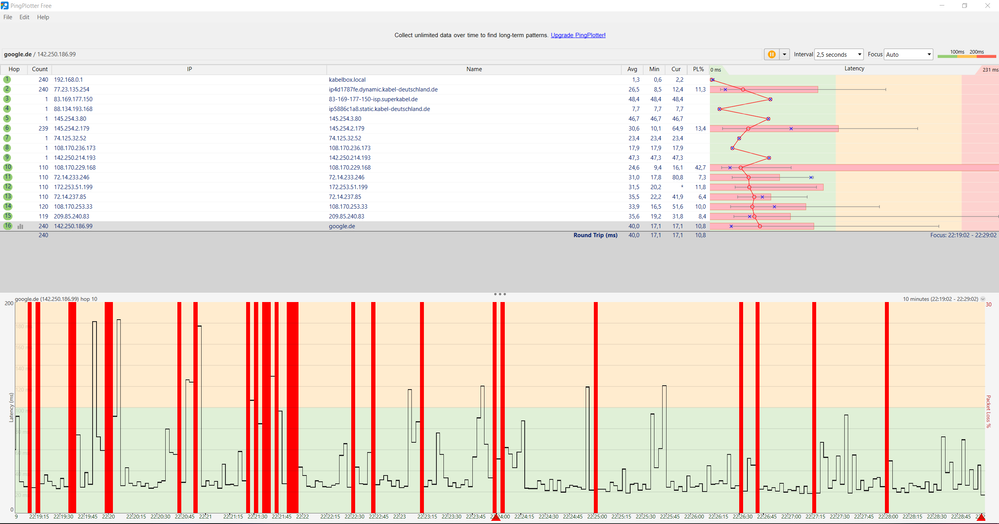
Task: Click the Cur column header
Action: pyautogui.click(x=676, y=69)
